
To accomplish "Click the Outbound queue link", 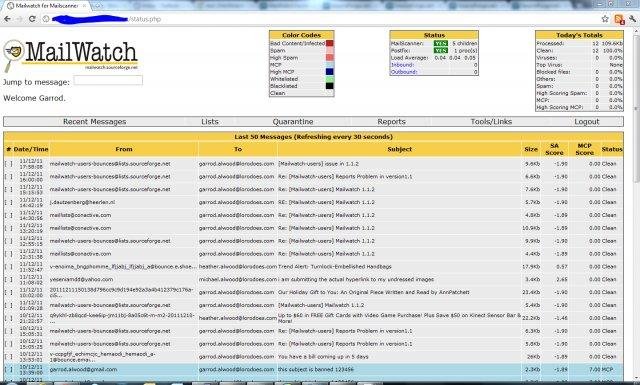I will pos(404,72).
